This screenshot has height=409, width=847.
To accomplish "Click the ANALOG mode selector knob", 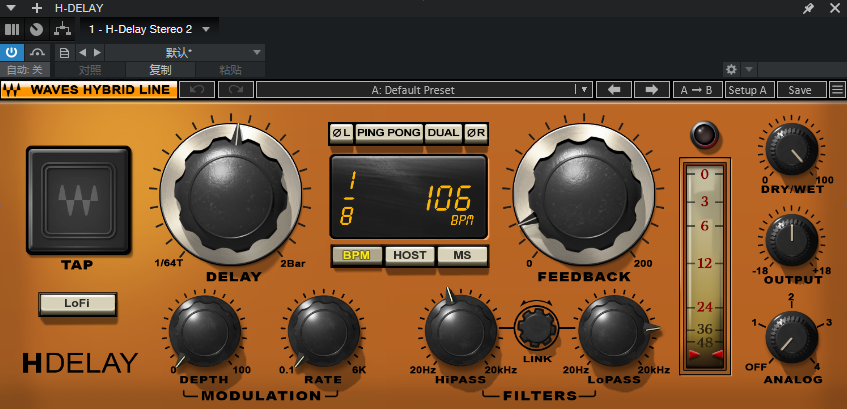I will click(791, 338).
